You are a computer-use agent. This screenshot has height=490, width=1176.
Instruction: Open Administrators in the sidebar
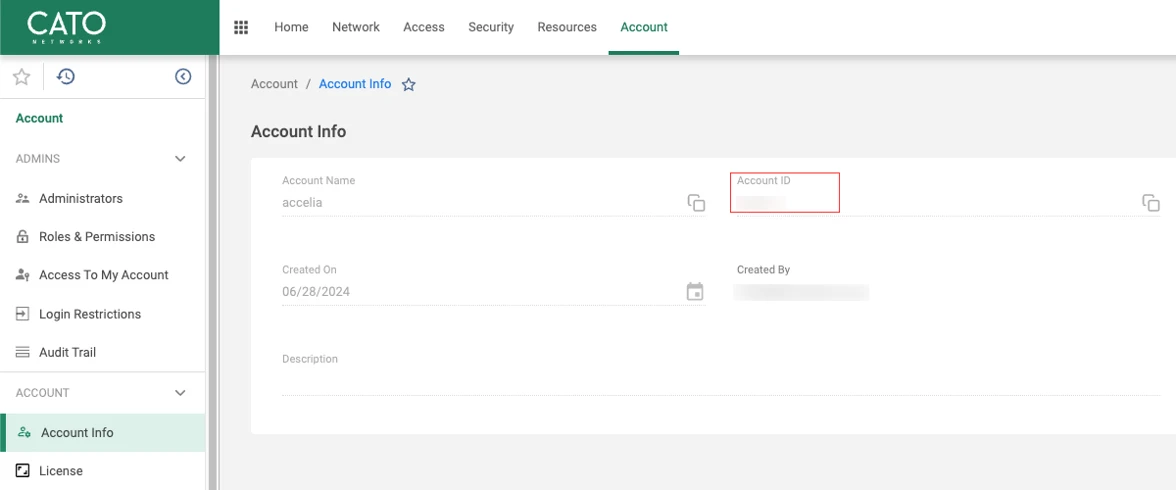coord(80,198)
